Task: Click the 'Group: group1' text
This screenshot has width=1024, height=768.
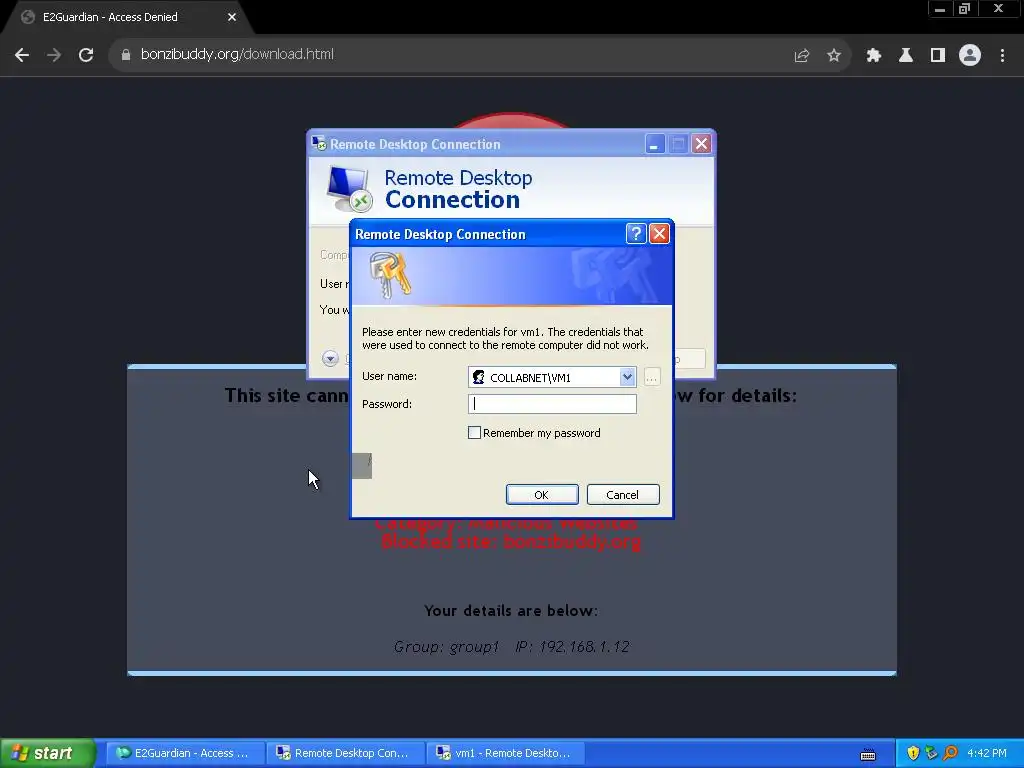Action: pyautogui.click(x=447, y=647)
